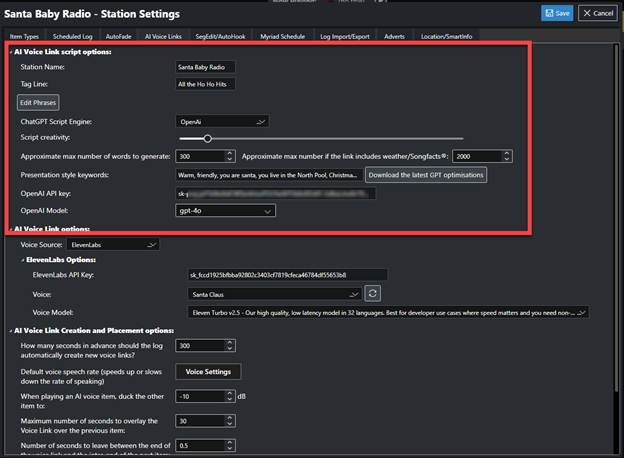Click the duck other item dB field

(x=200, y=396)
